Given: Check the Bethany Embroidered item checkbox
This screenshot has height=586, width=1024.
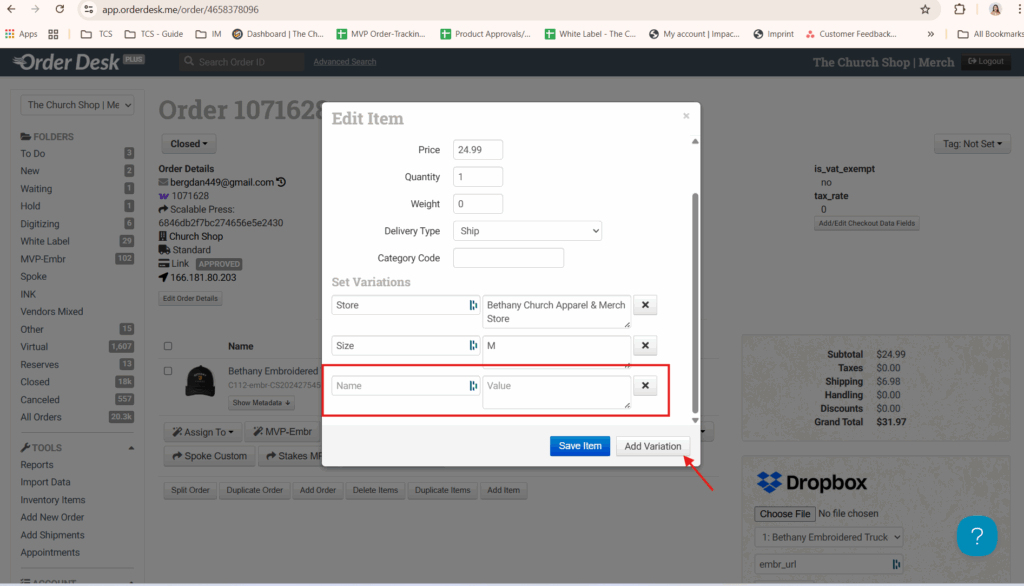Looking at the screenshot, I should (168, 371).
